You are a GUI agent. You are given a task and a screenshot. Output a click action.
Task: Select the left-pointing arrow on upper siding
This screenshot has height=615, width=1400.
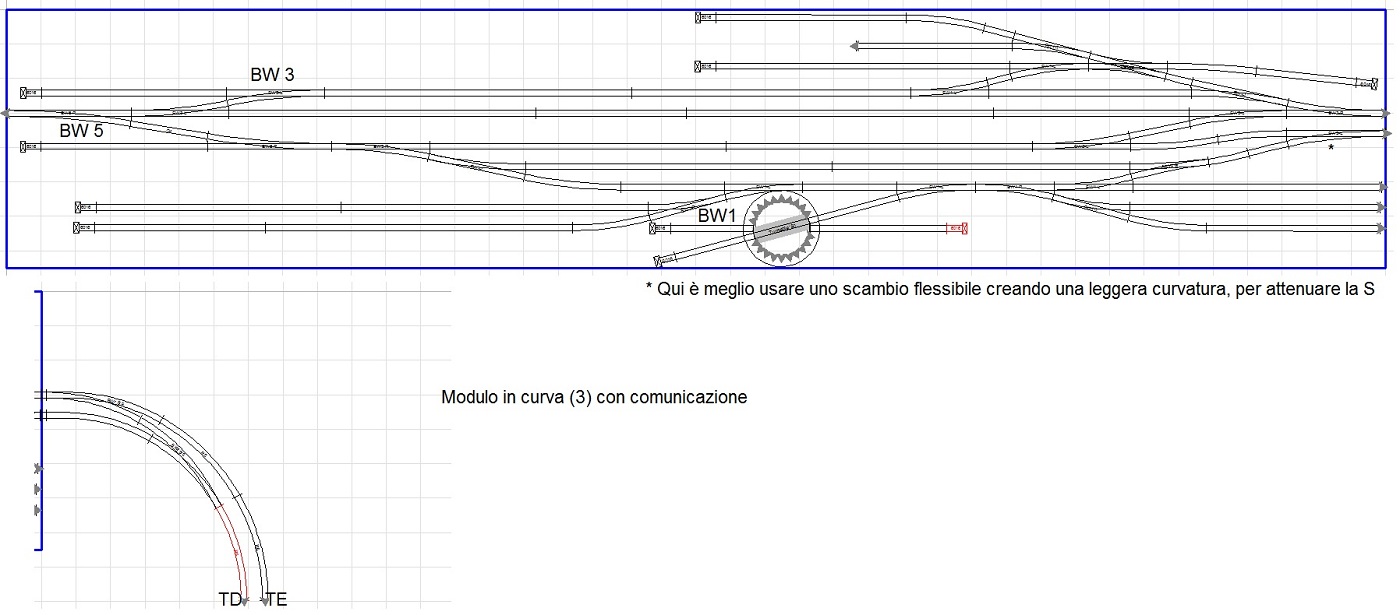(x=853, y=45)
